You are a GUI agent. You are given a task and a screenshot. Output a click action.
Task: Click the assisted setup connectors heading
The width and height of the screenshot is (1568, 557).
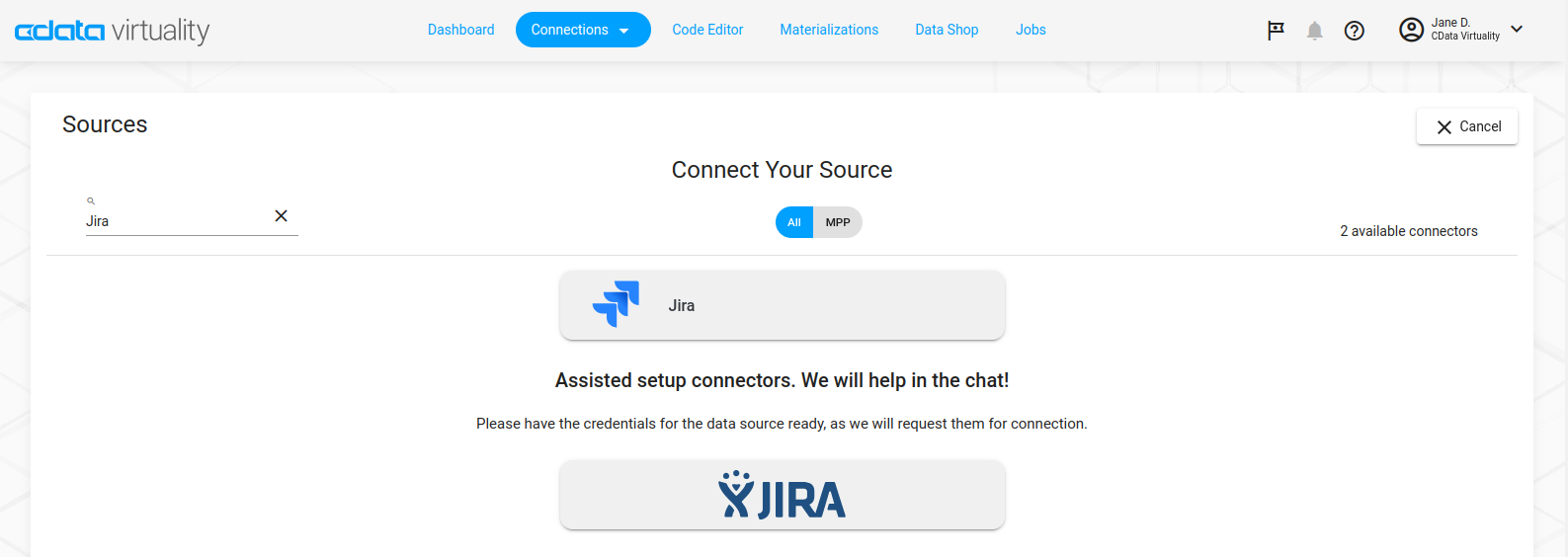(x=782, y=380)
